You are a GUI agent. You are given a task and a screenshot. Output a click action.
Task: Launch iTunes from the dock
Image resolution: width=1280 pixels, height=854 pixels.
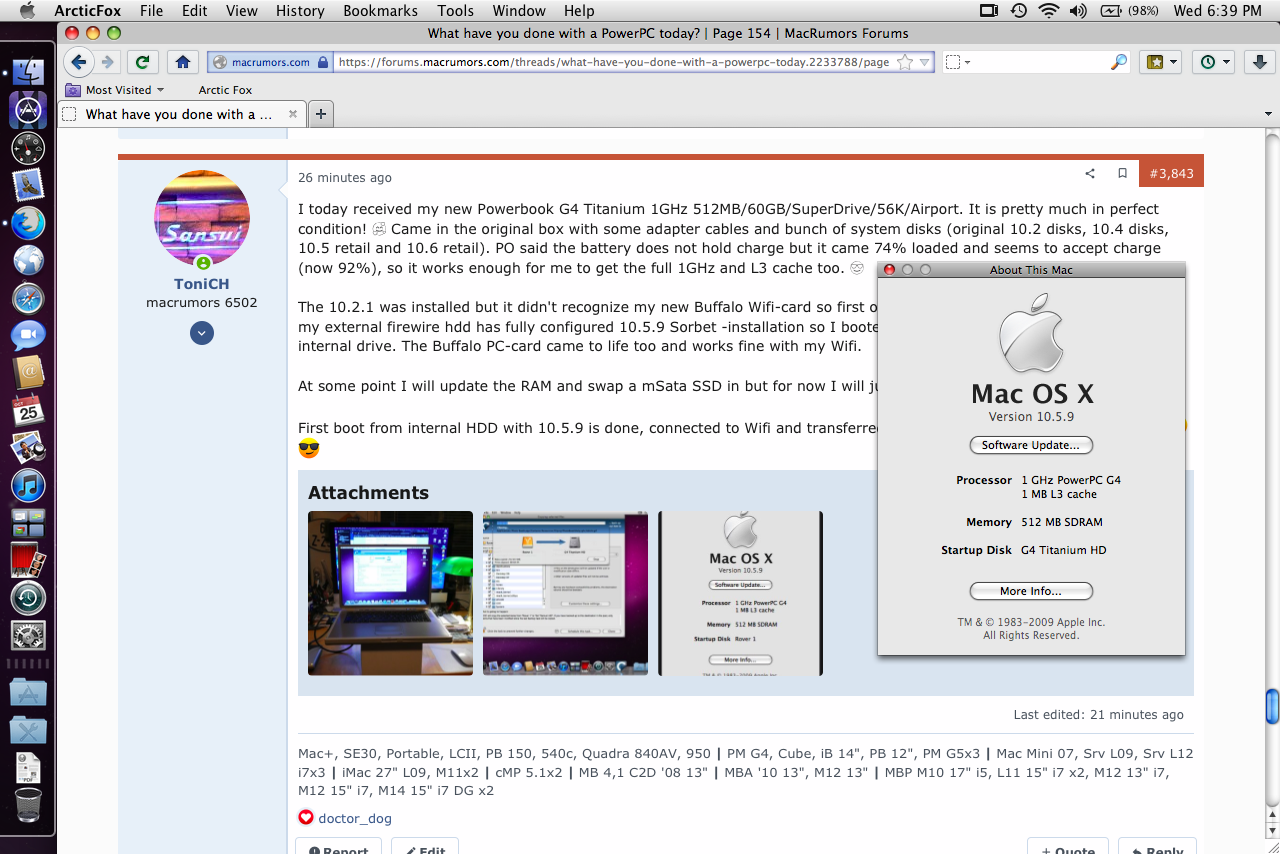[28, 485]
